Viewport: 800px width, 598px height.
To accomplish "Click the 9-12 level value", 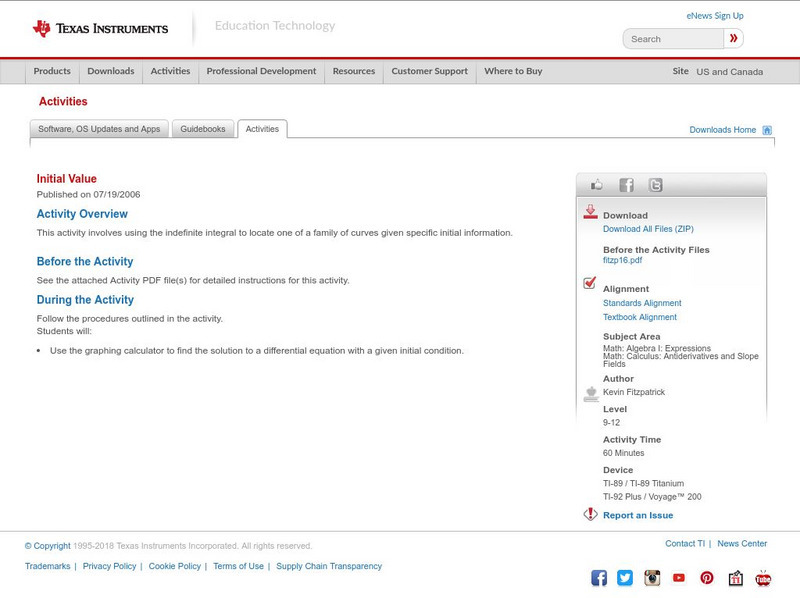I will pyautogui.click(x=611, y=422).
